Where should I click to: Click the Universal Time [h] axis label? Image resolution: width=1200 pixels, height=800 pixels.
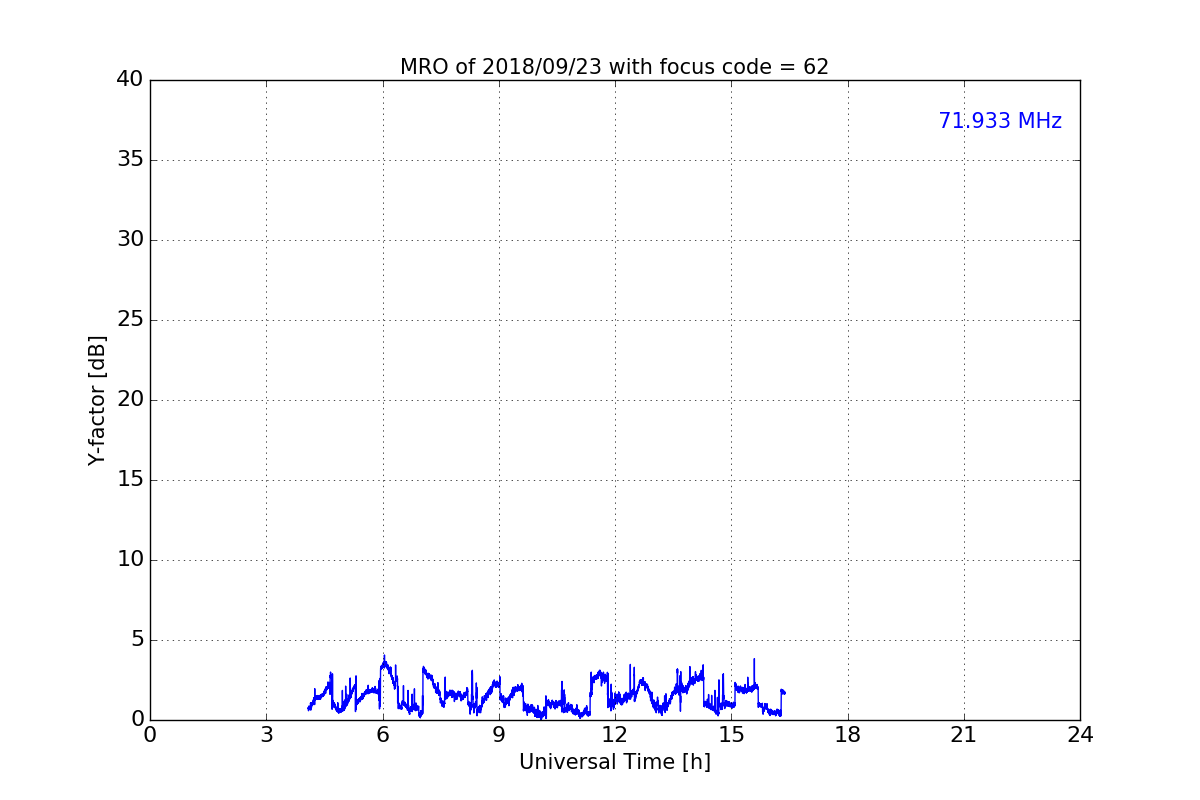(x=615, y=762)
